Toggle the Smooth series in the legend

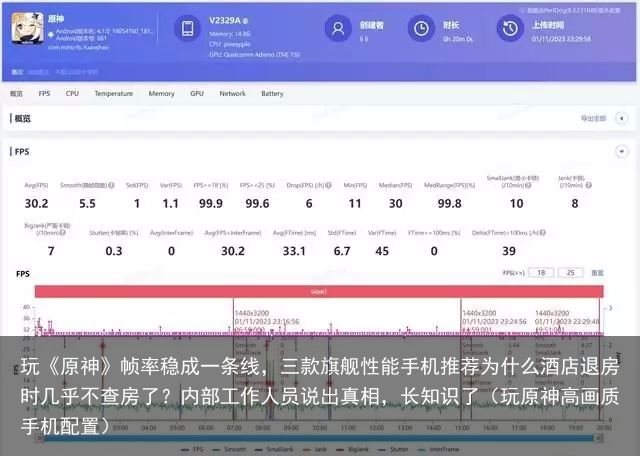point(229,449)
